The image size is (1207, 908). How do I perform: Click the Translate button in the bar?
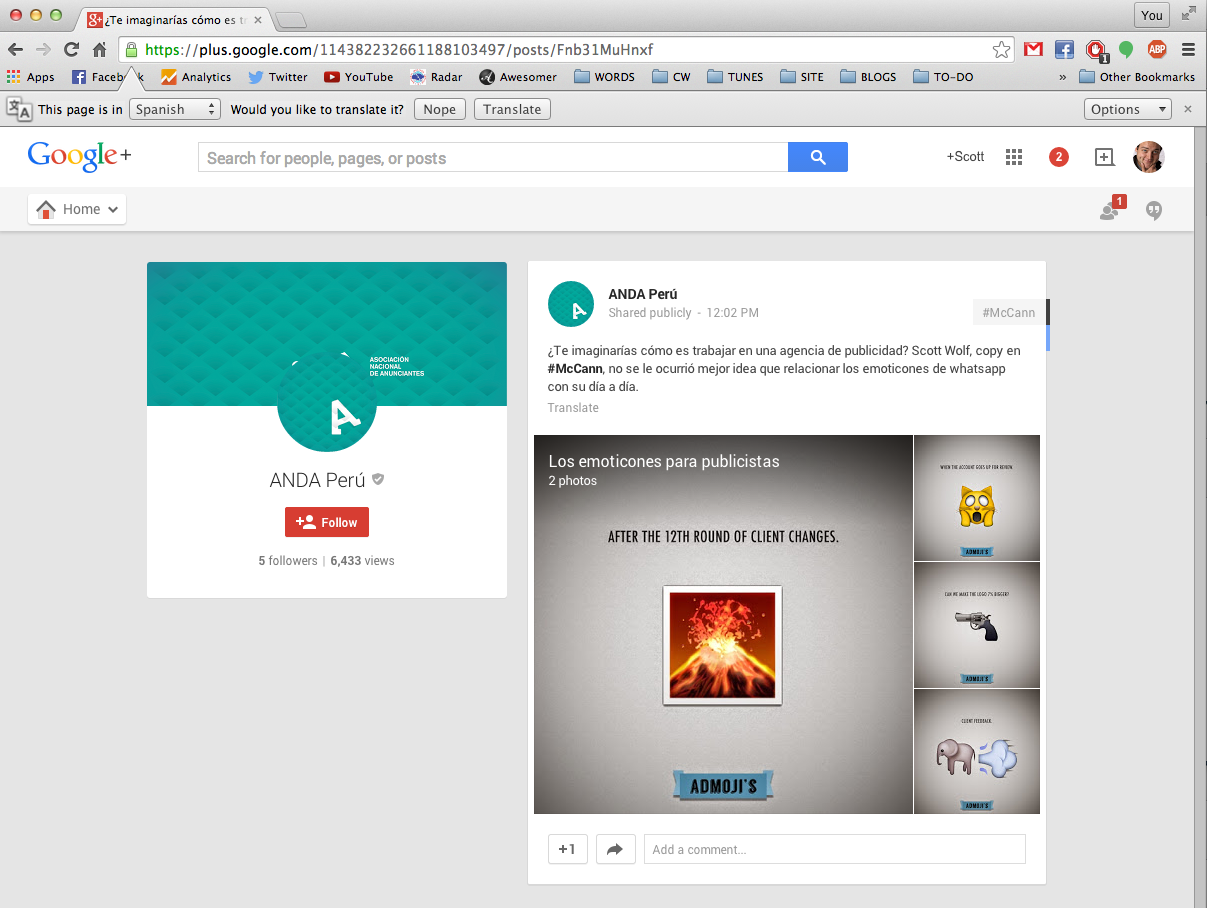512,109
